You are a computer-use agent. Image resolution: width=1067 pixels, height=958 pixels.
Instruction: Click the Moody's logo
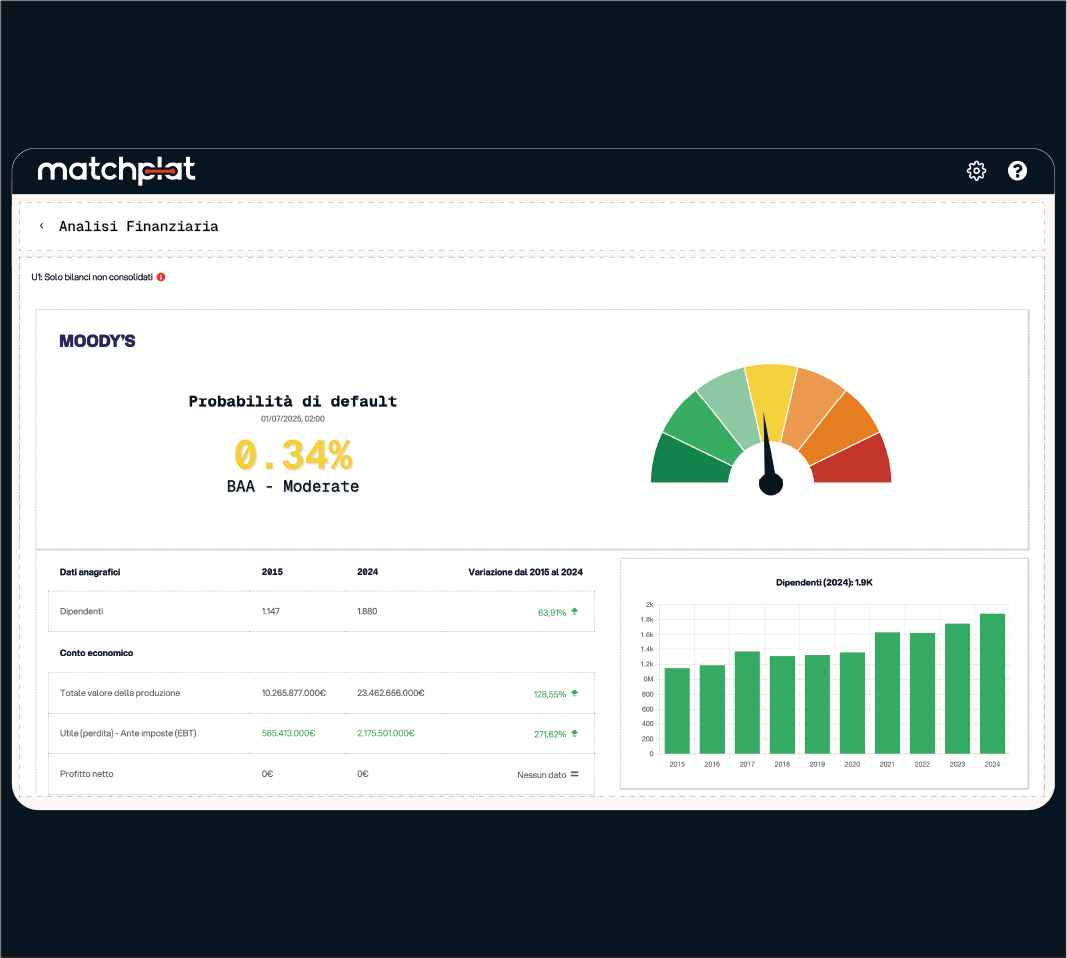[x=97, y=341]
